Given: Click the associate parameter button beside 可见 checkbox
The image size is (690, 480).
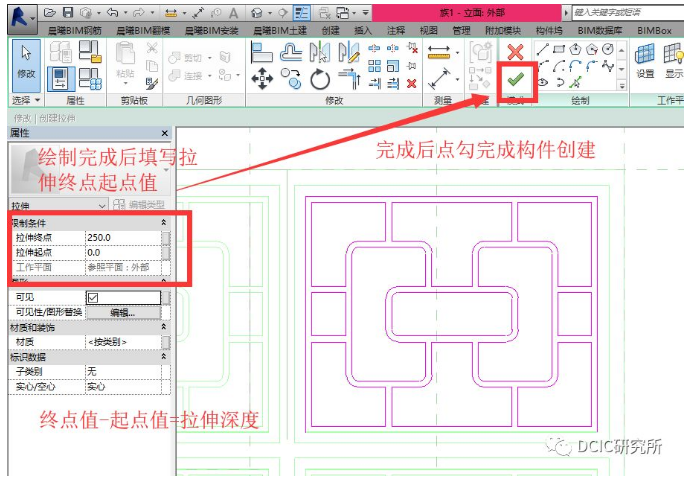Looking at the screenshot, I should point(166,298).
